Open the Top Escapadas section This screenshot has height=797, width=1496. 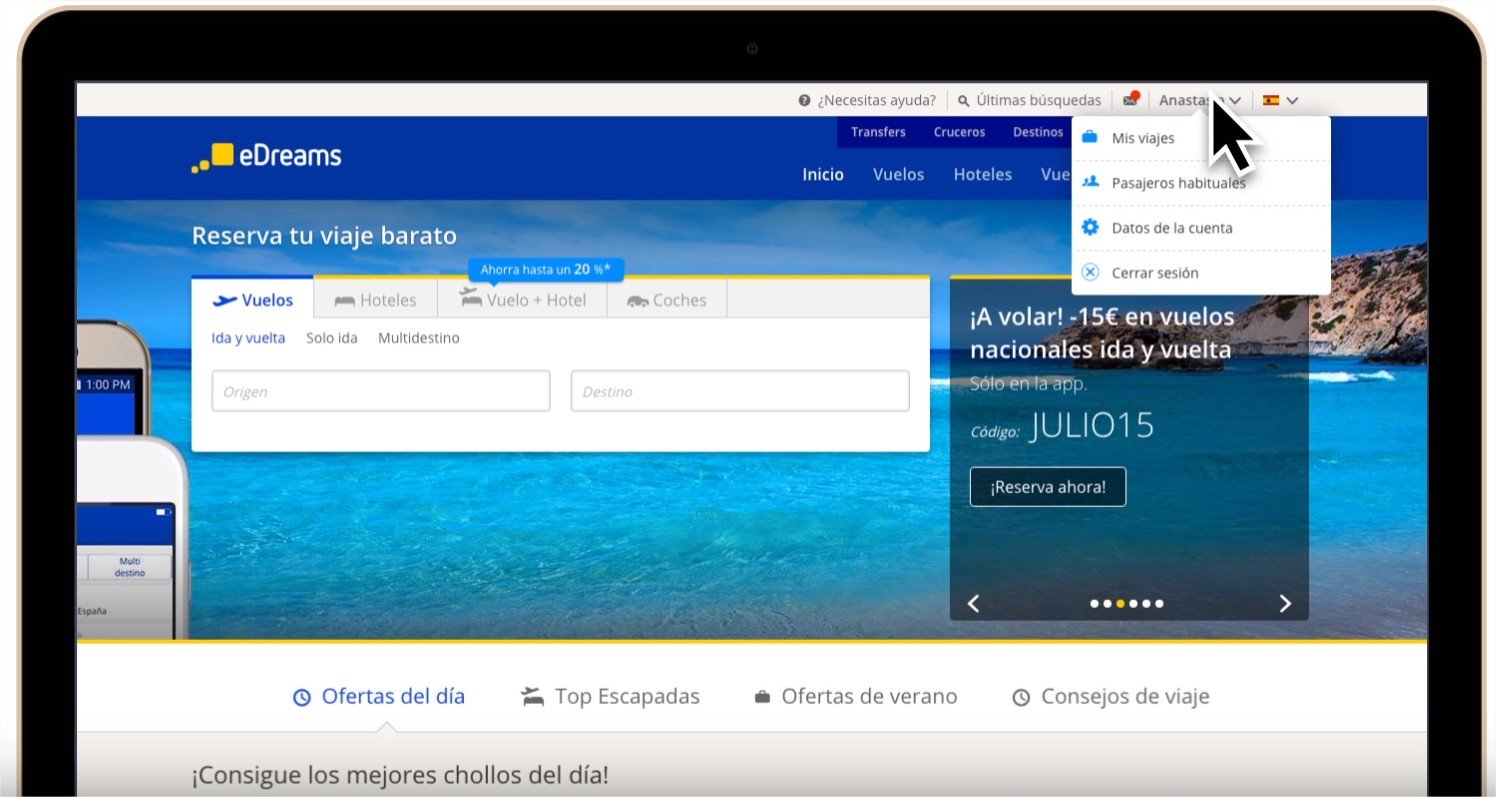pos(627,697)
